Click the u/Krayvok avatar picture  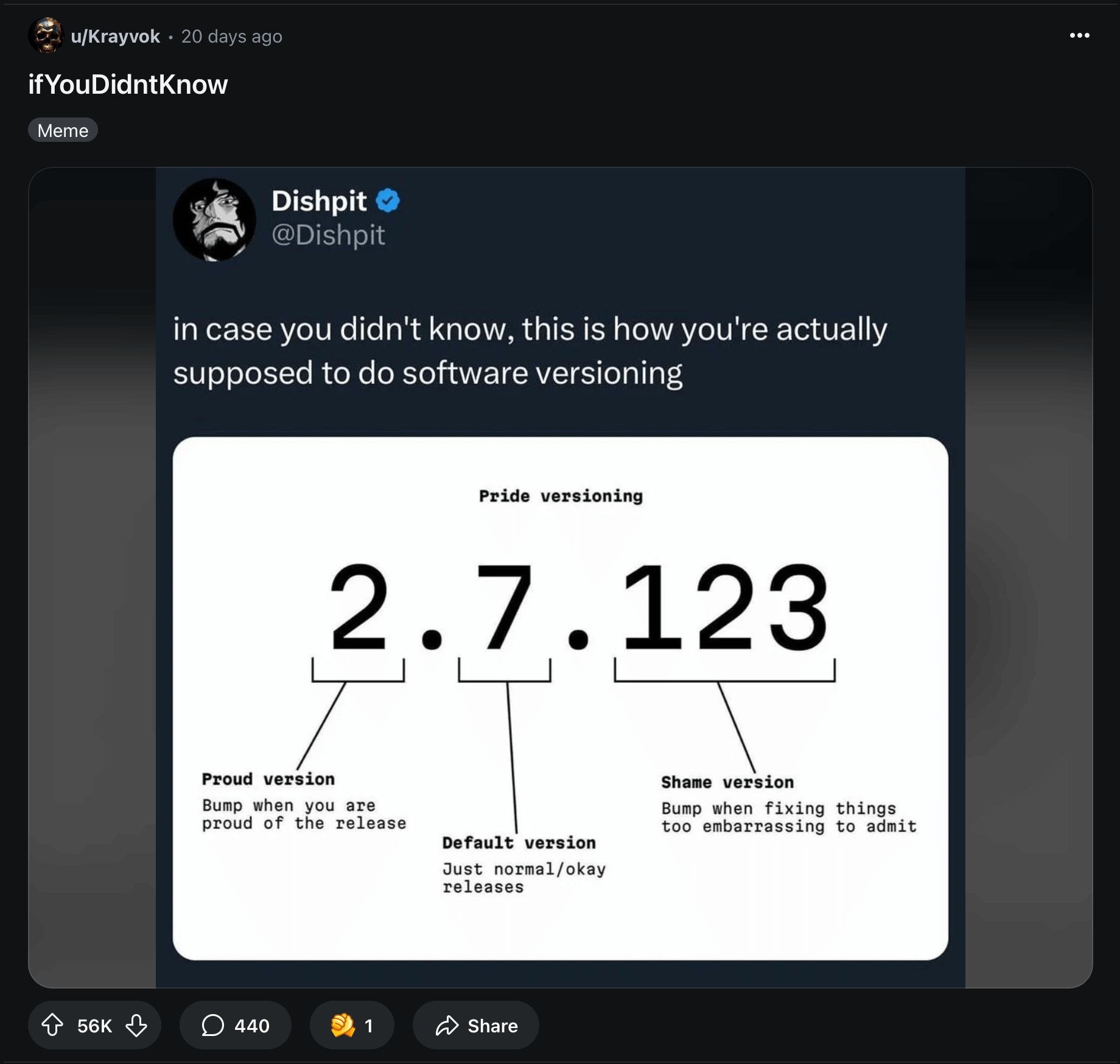[x=46, y=35]
